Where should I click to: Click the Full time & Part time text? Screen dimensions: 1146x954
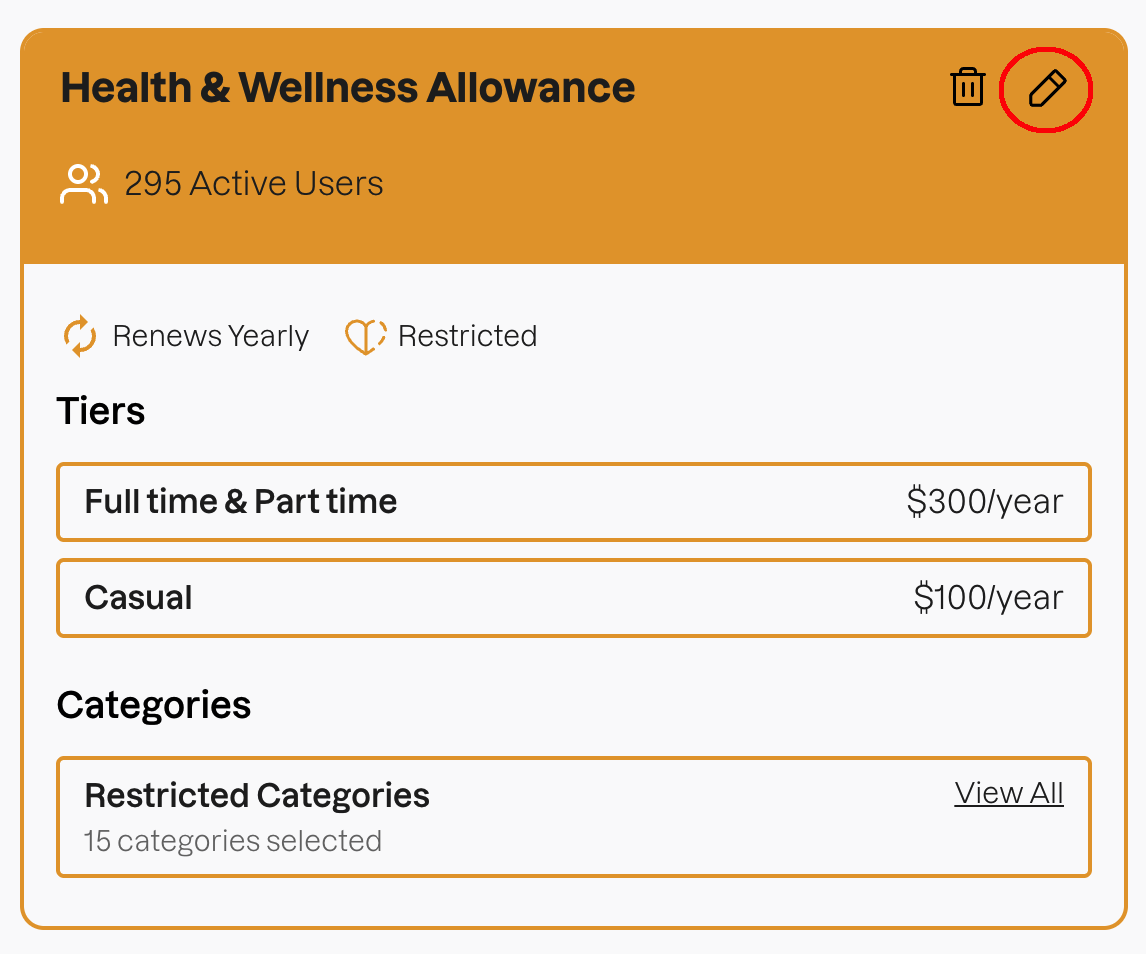[241, 502]
